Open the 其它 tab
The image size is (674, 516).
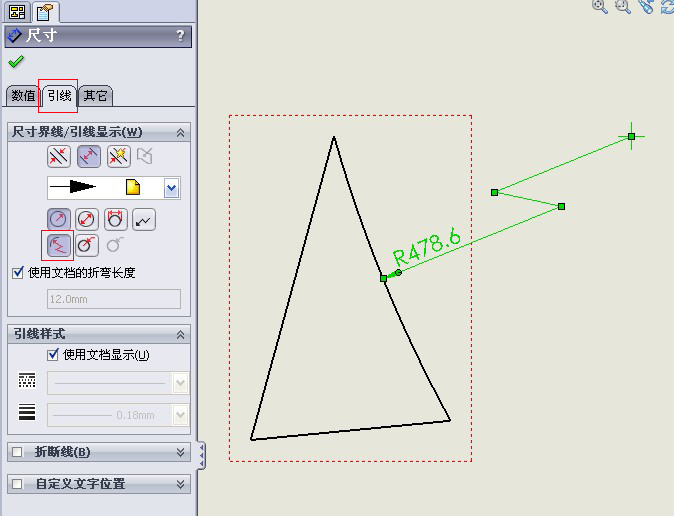[x=95, y=95]
